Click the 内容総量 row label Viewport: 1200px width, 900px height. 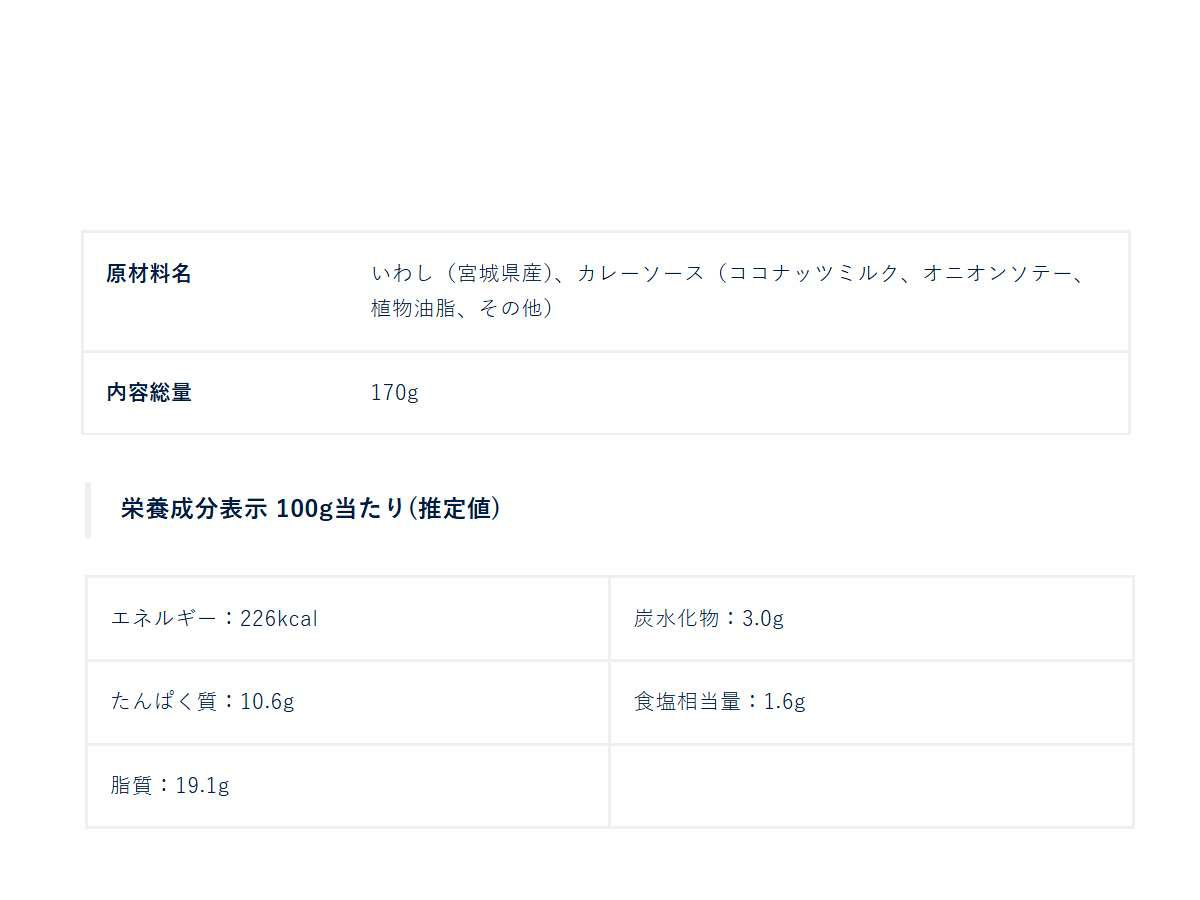click(x=149, y=393)
